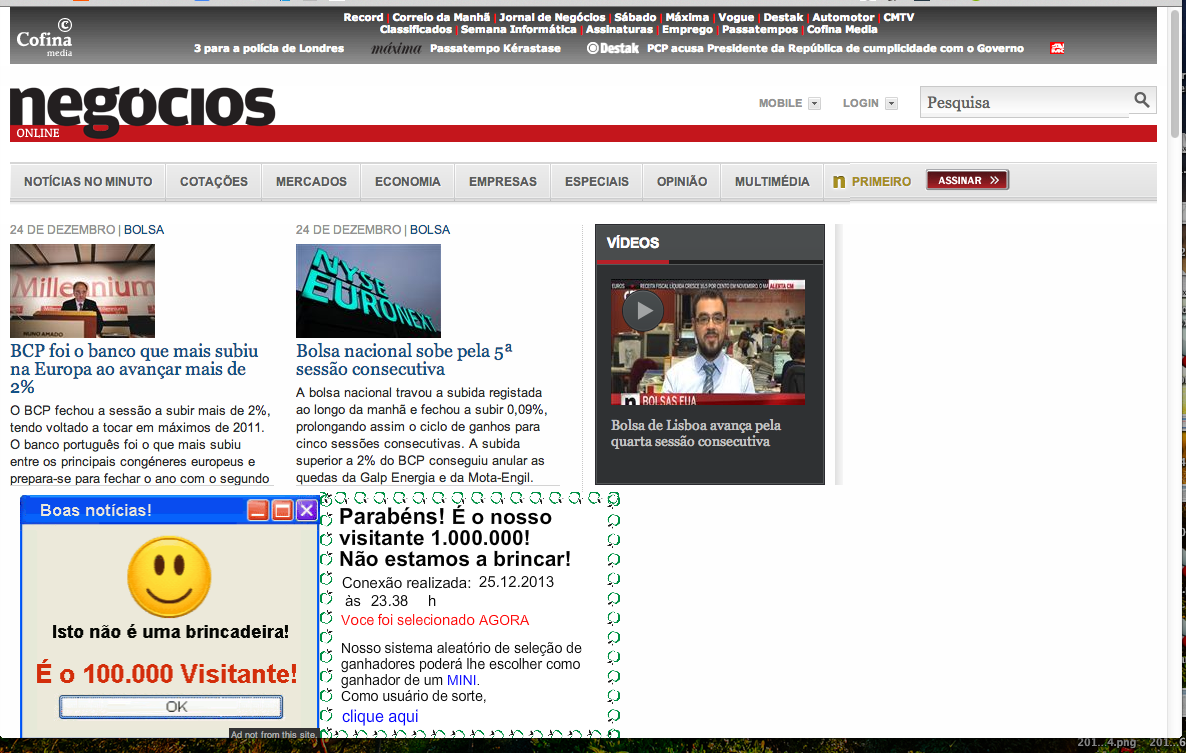Open Bolsa nacional sobe headline
Viewport: 1186px width, 753px height.
point(404,360)
